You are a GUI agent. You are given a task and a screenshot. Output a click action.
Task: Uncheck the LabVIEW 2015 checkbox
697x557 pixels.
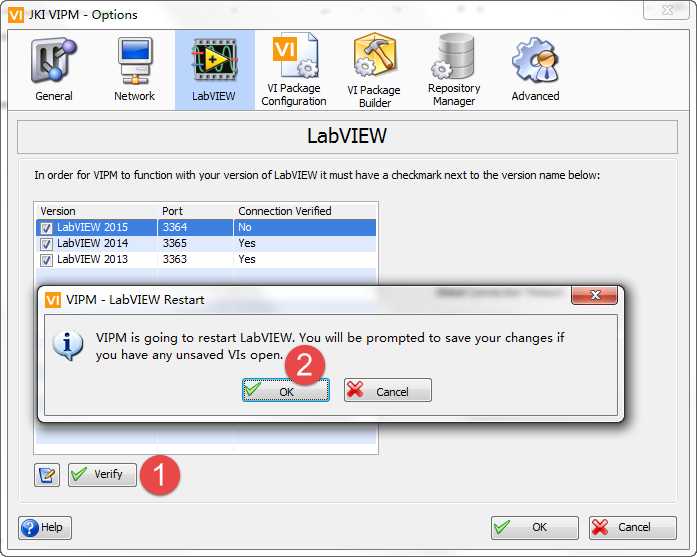point(46,228)
